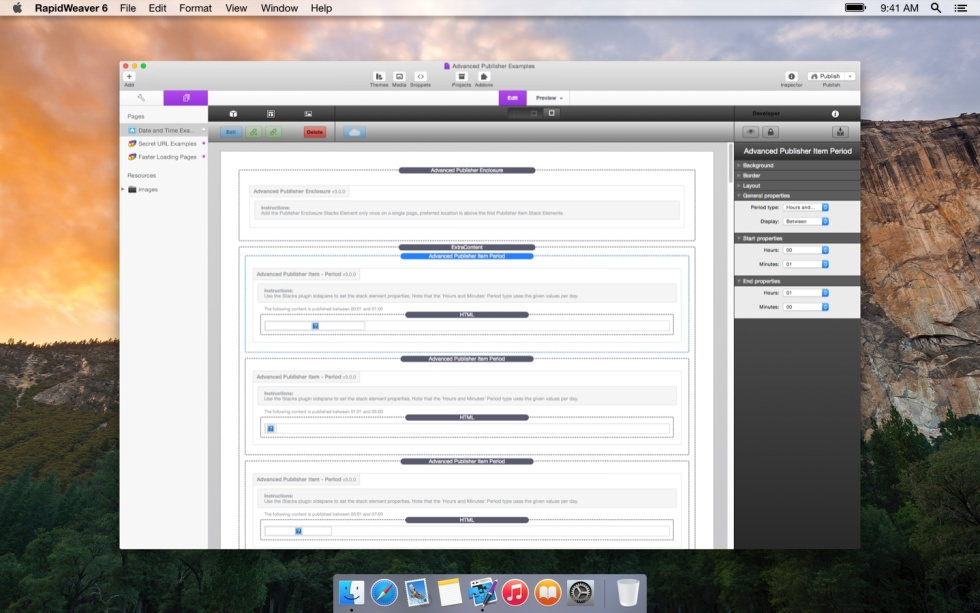The image size is (980, 613).
Task: Click the Publish button
Action: tap(826, 76)
